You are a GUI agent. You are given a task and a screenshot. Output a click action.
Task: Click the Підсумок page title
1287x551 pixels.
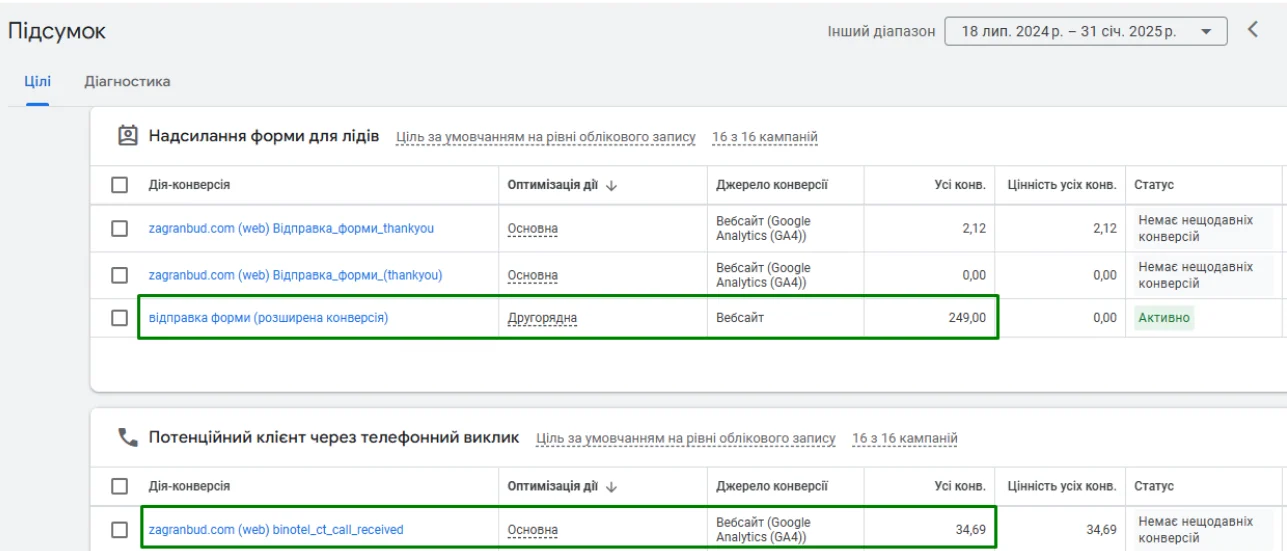pos(57,31)
